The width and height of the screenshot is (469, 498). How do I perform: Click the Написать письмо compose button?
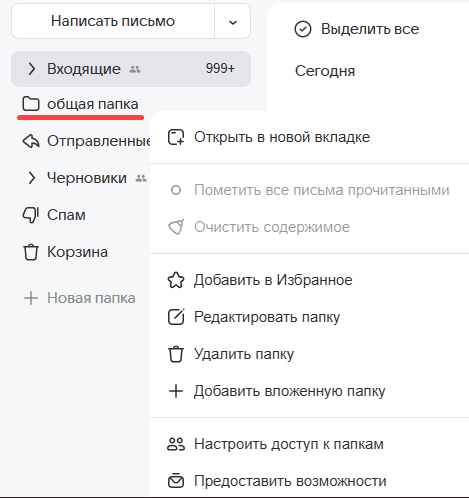click(113, 21)
